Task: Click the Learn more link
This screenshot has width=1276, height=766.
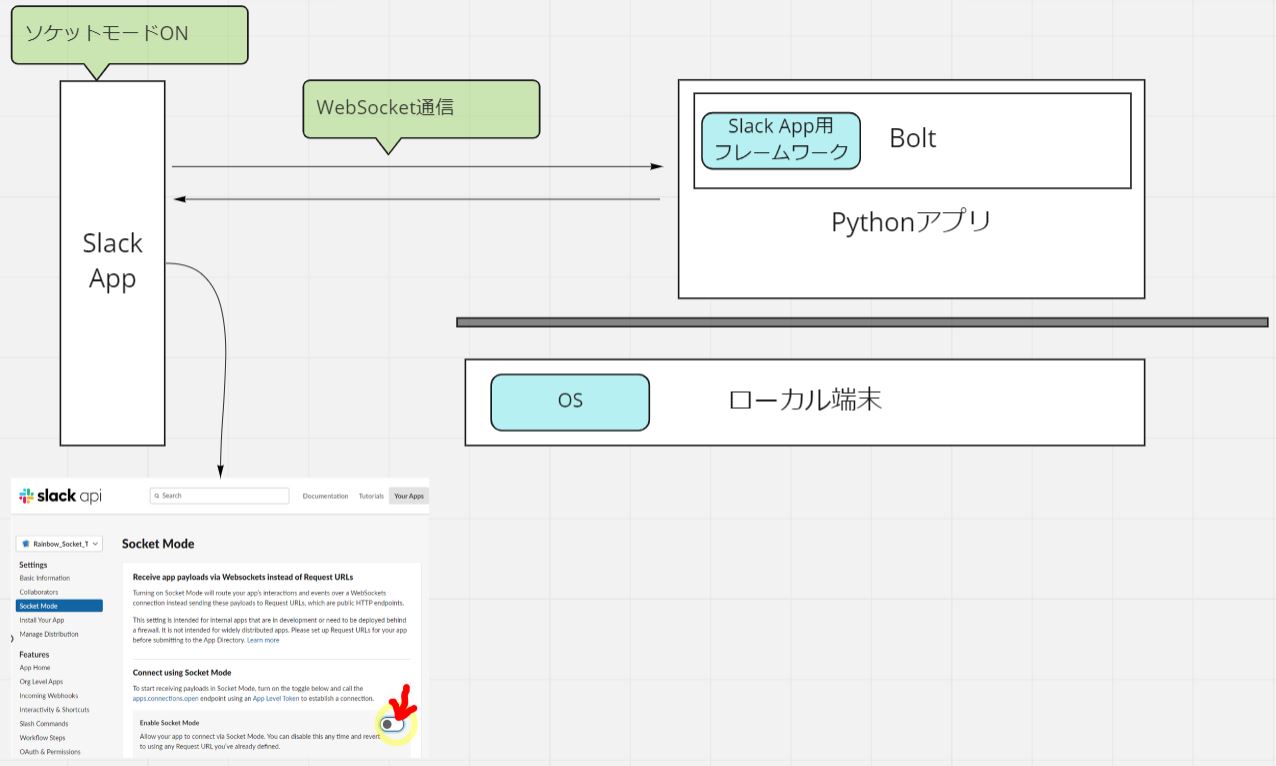Action: tap(263, 640)
